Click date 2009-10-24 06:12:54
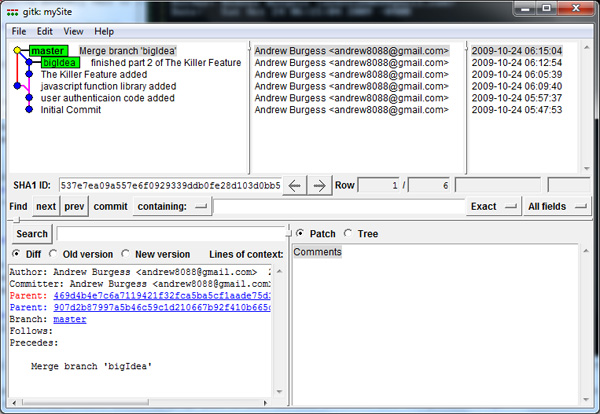 (517, 62)
